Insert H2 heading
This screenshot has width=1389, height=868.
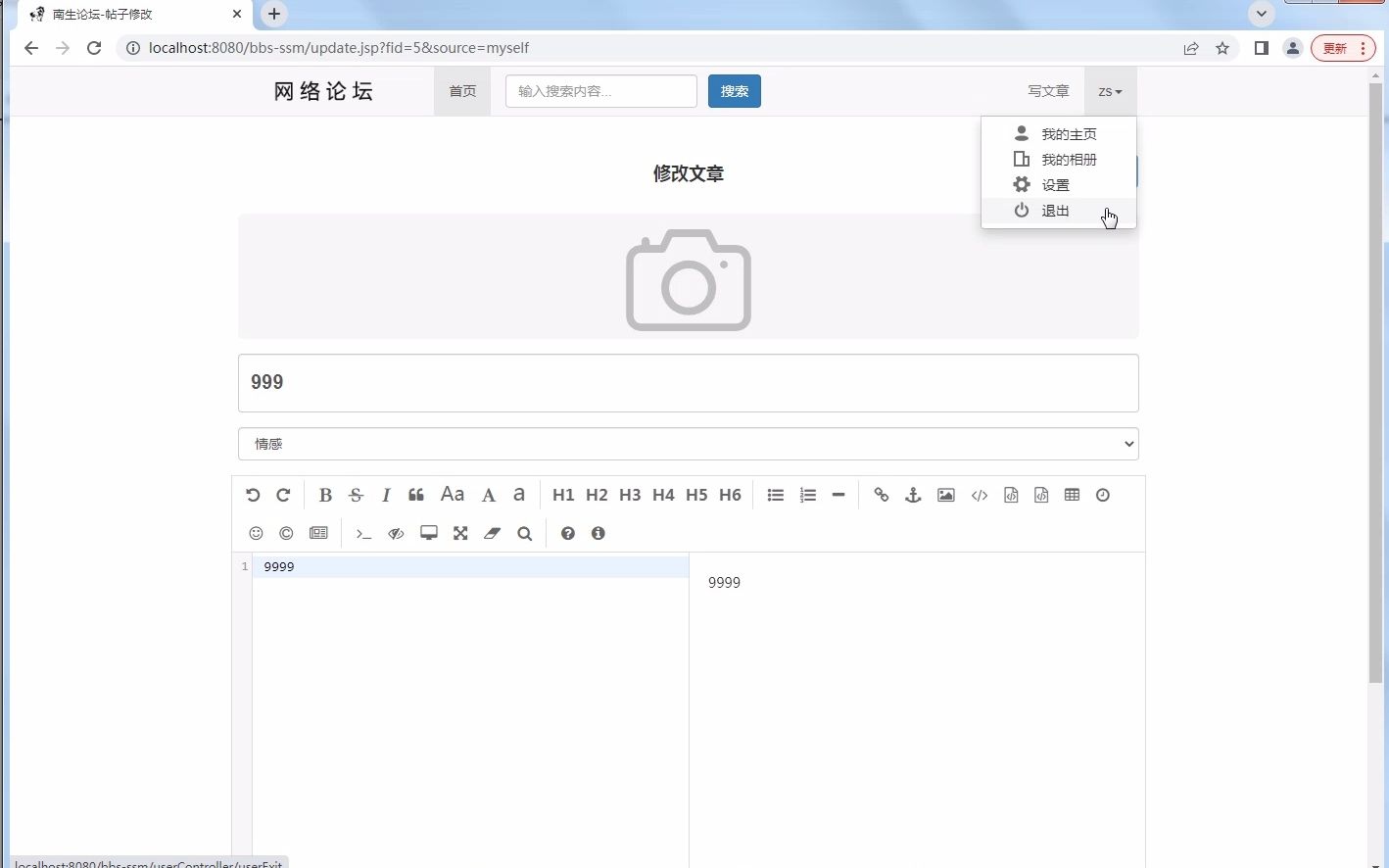[597, 496]
